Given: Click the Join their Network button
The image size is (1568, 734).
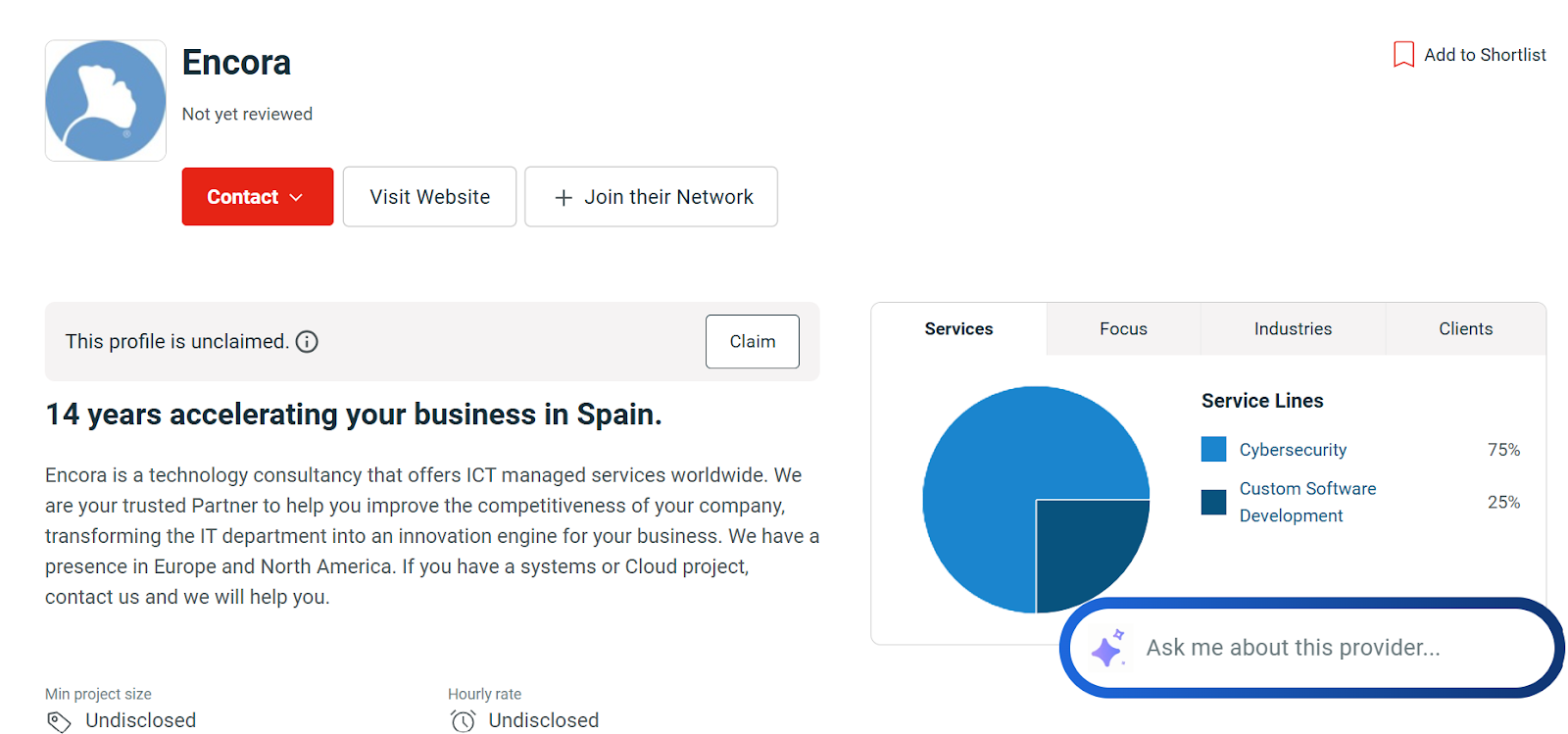Looking at the screenshot, I should pyautogui.click(x=652, y=197).
